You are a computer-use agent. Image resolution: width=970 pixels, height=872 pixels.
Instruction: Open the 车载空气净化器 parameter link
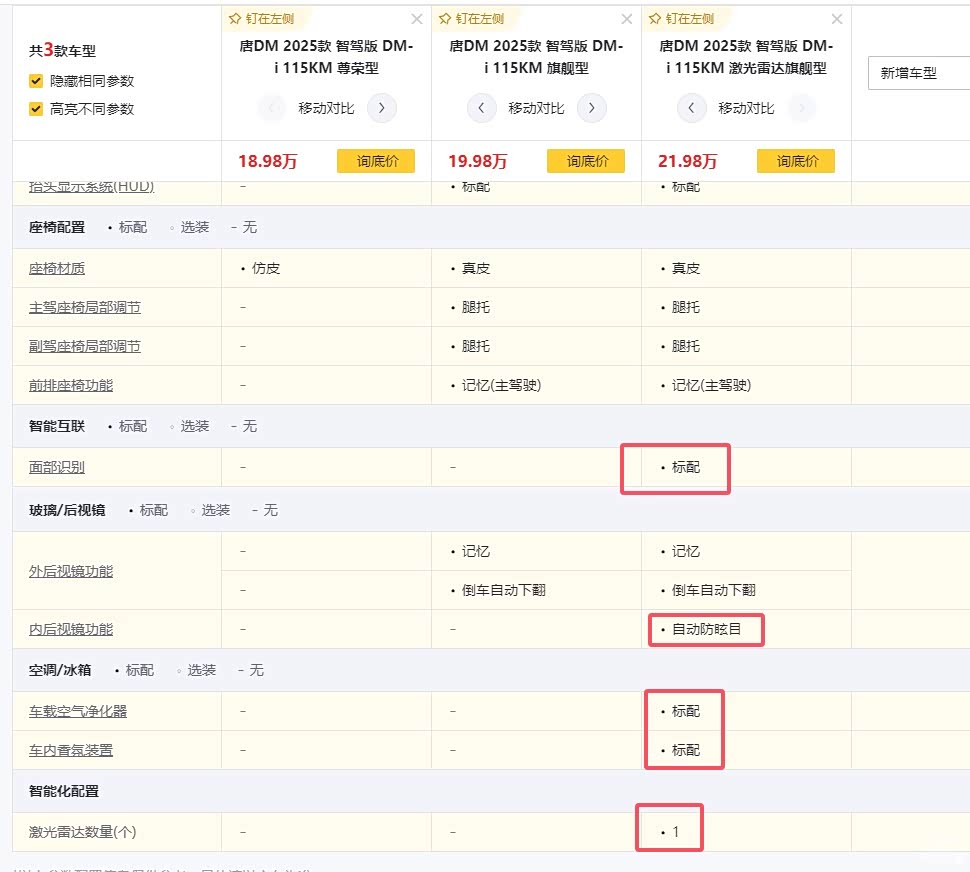[78, 711]
